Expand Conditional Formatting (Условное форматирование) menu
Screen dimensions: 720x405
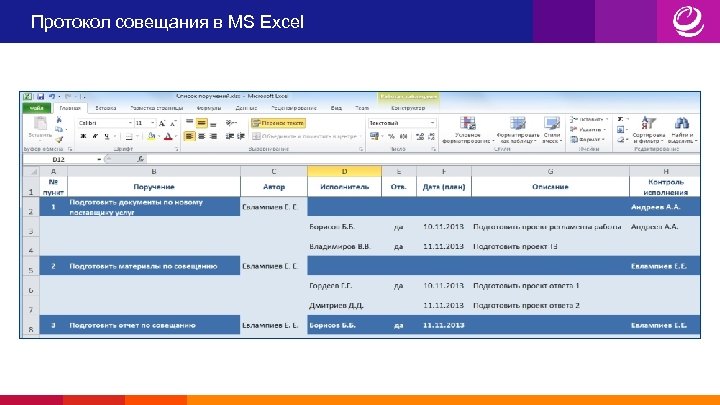[x=468, y=129]
